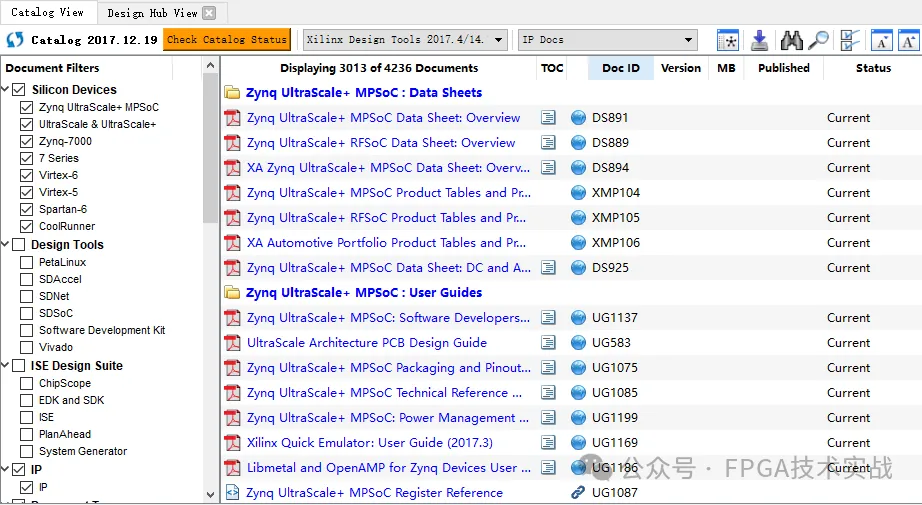Toggle the IP child checkbox under IP
Image resolution: width=922 pixels, height=505 pixels.
click(x=26, y=487)
